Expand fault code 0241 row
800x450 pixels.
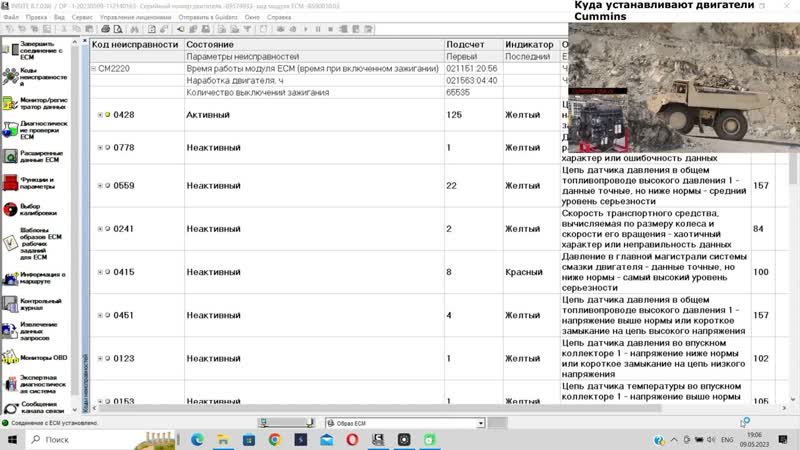100,229
